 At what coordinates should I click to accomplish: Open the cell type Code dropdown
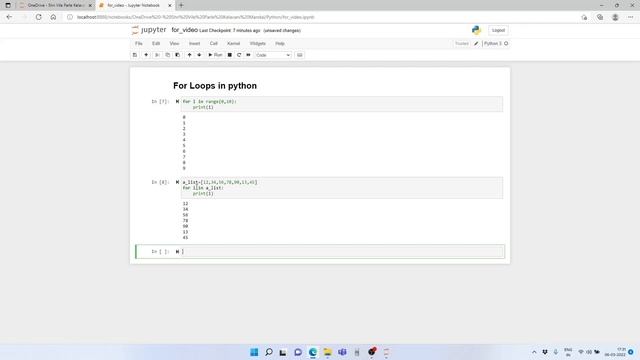(x=273, y=55)
